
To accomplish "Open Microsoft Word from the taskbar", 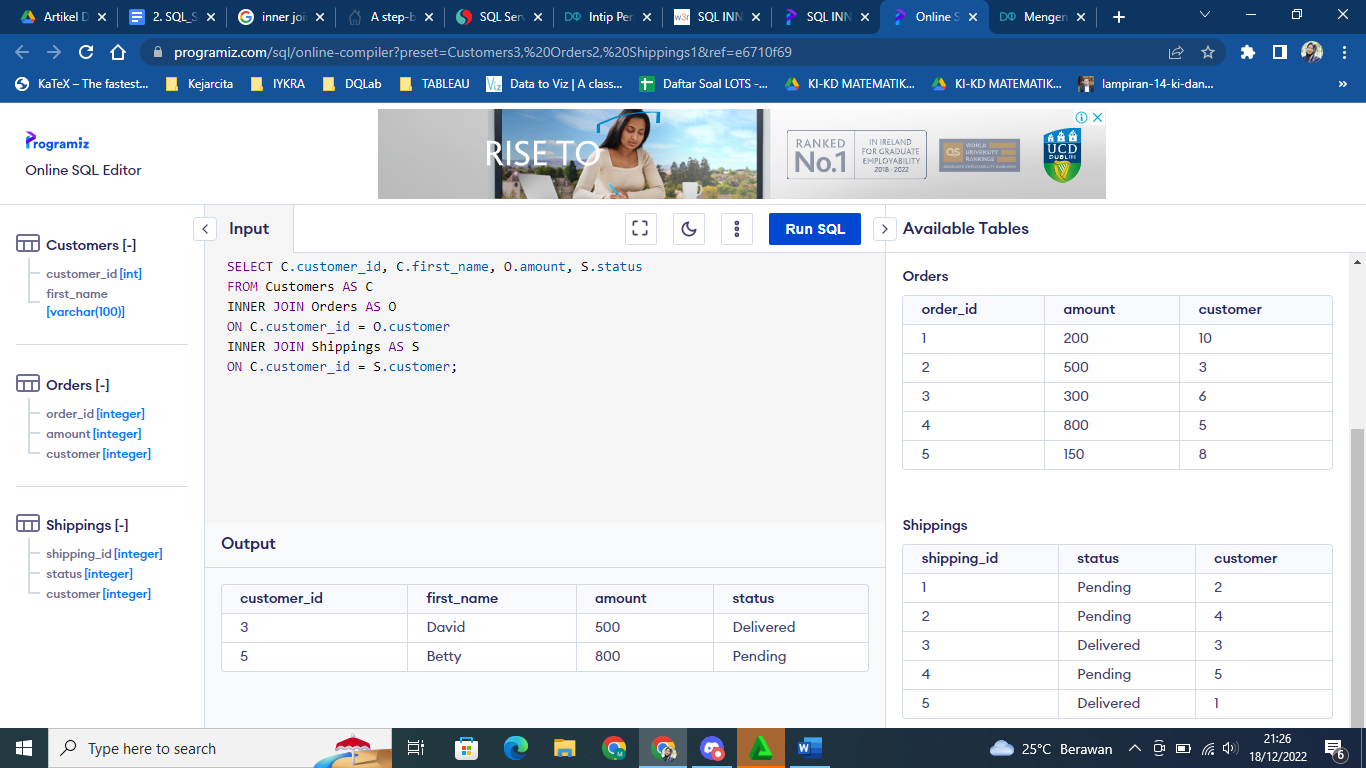I will tap(810, 748).
